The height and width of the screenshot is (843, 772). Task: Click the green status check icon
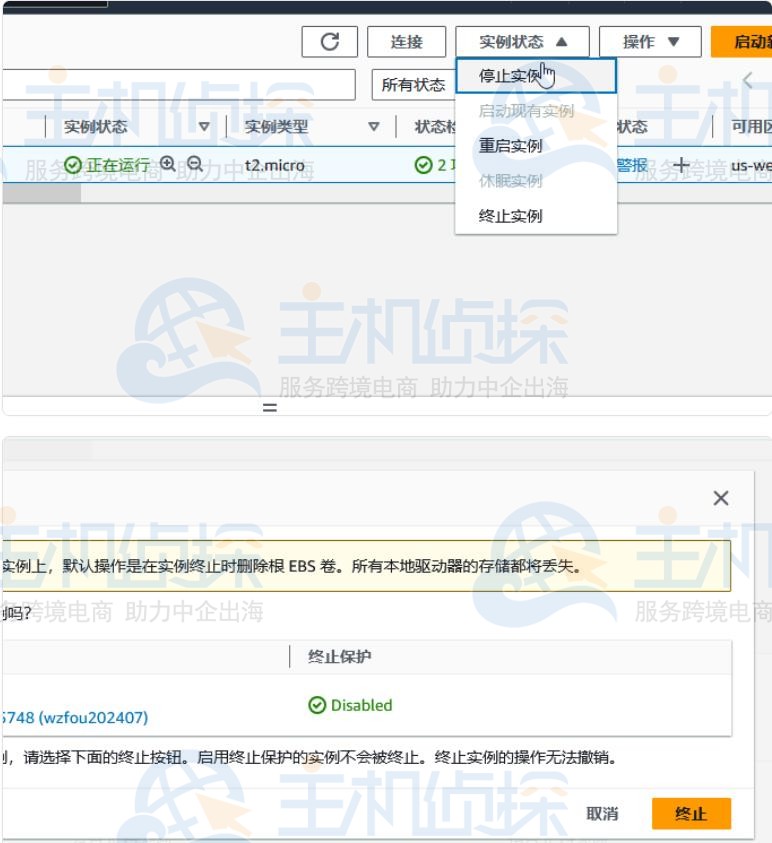[x=424, y=165]
